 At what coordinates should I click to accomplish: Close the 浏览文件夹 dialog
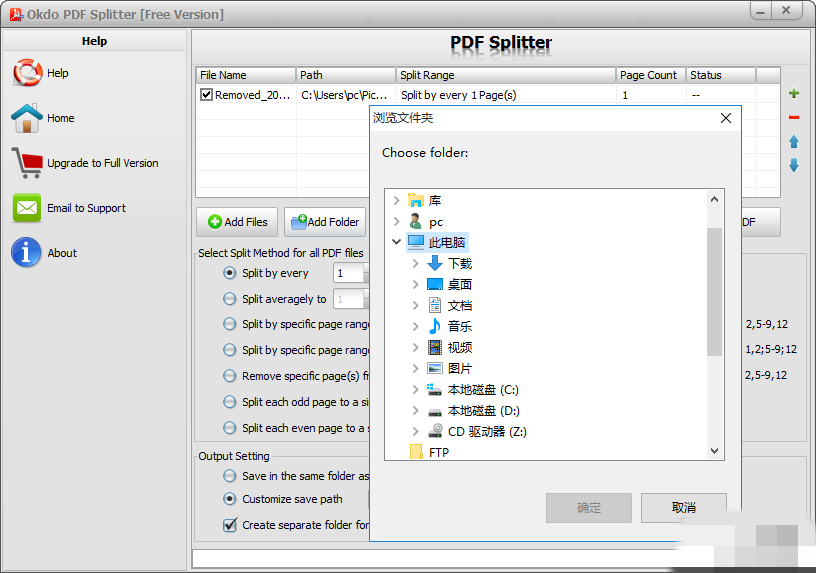pos(725,118)
